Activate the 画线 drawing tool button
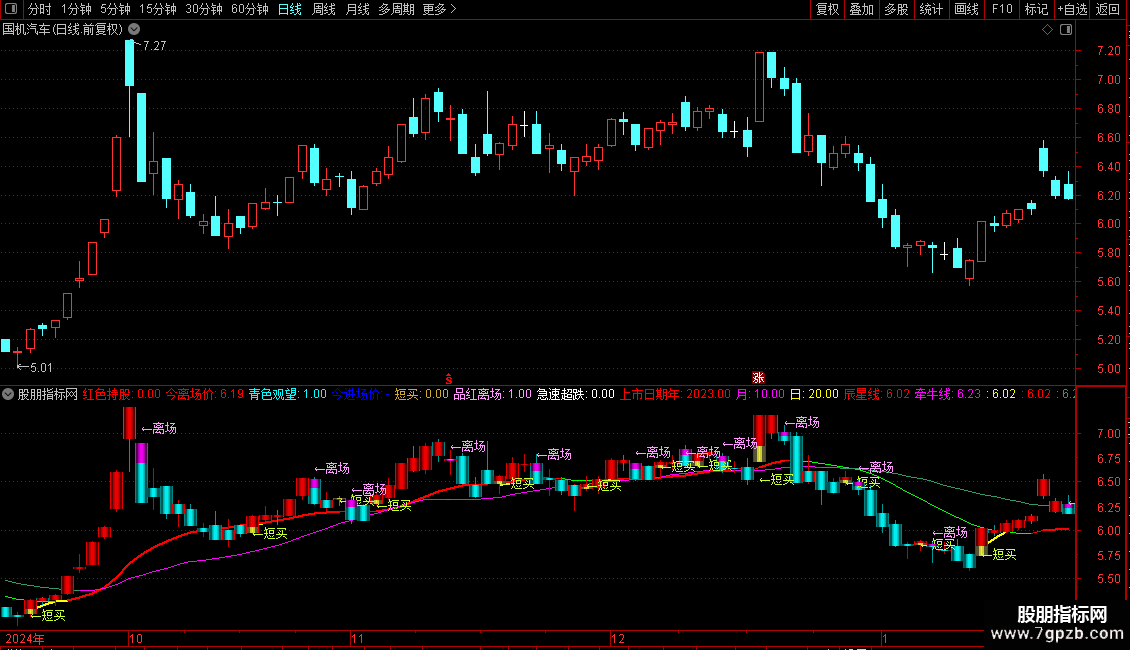This screenshot has height=650, width=1130. click(966, 9)
